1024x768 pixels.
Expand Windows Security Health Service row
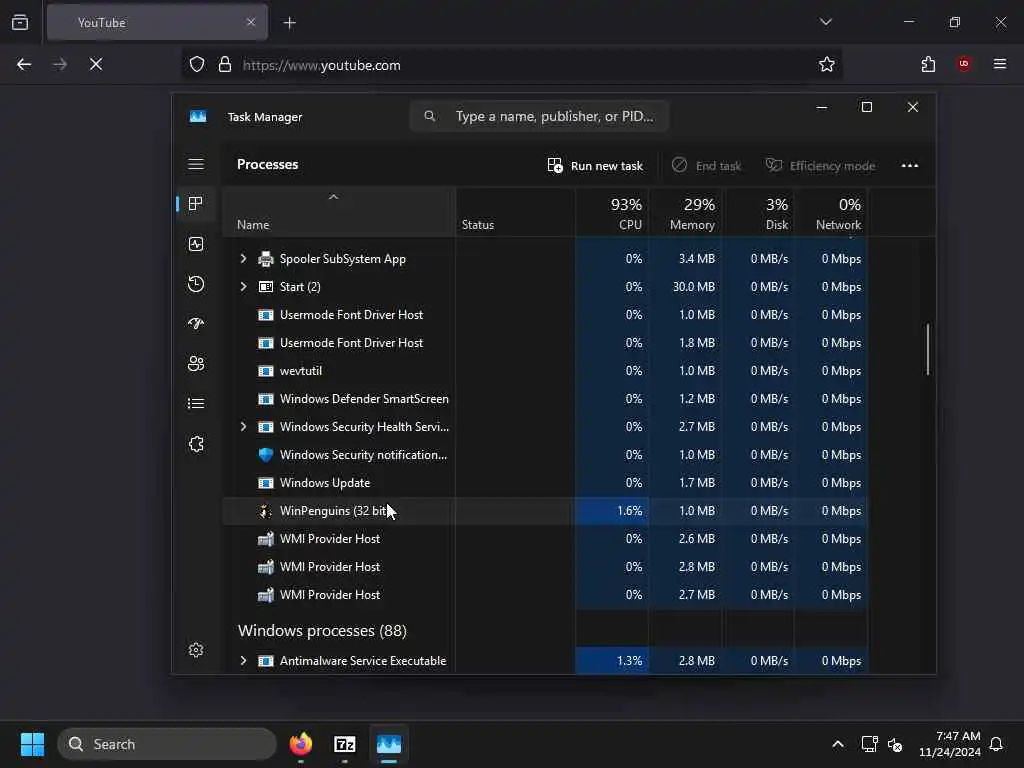coord(244,426)
